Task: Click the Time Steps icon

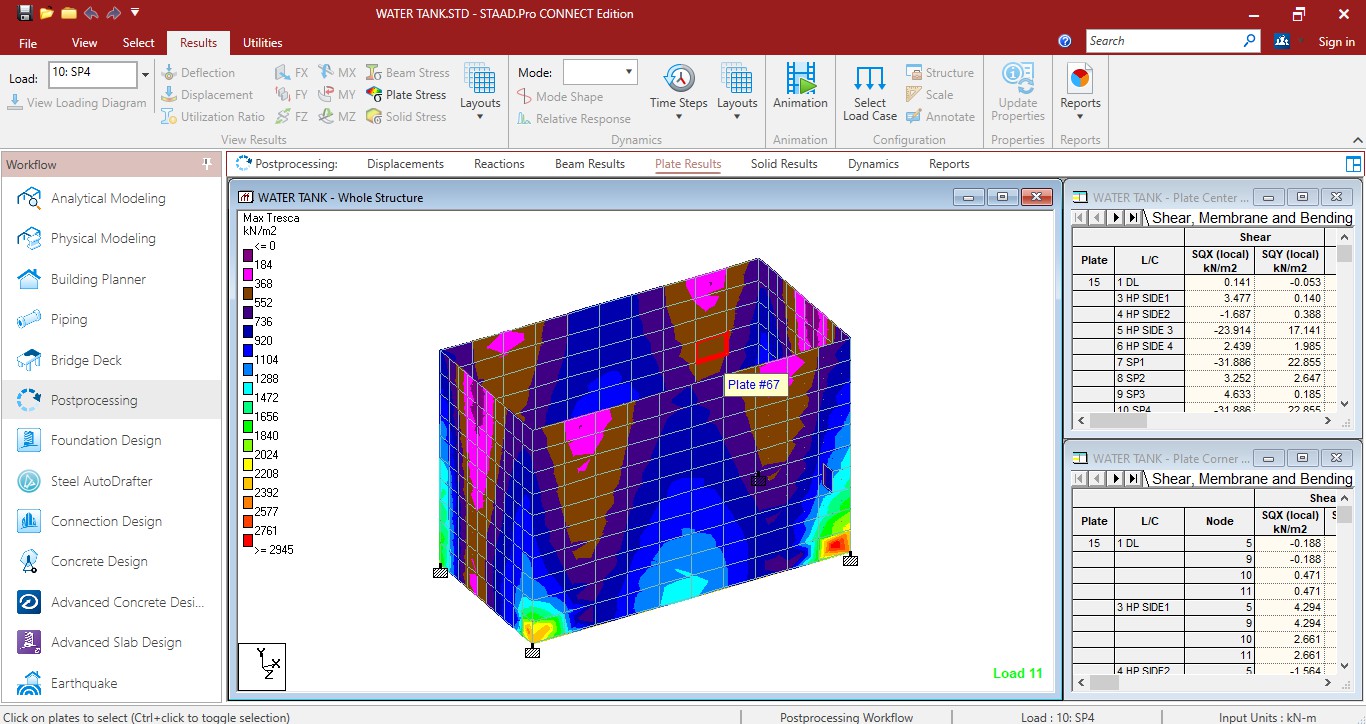Action: (679, 80)
